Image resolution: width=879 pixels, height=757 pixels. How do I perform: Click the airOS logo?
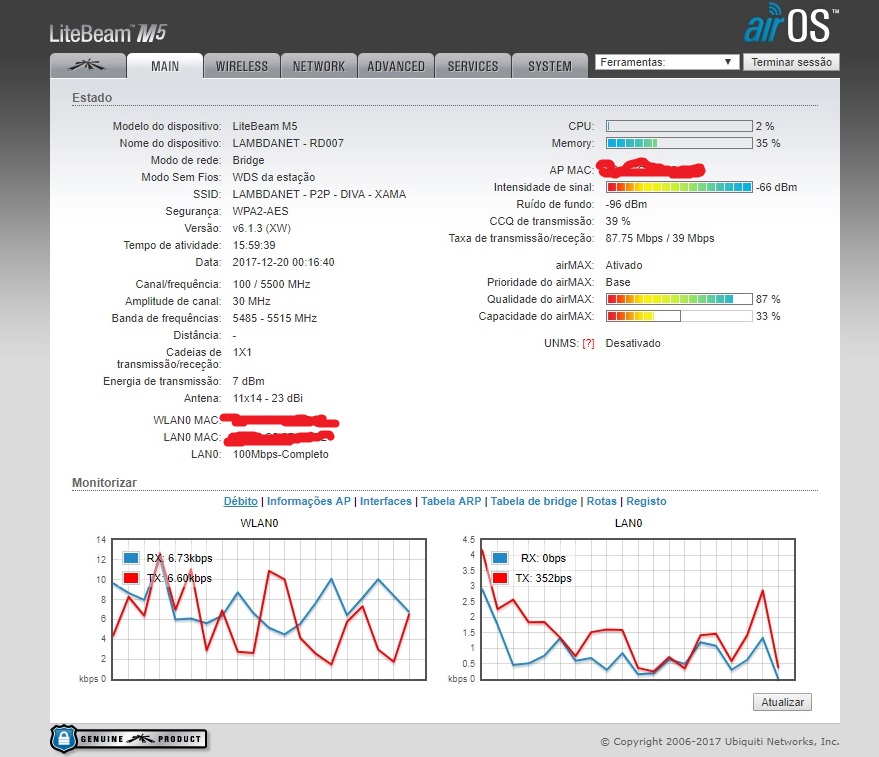(x=791, y=24)
